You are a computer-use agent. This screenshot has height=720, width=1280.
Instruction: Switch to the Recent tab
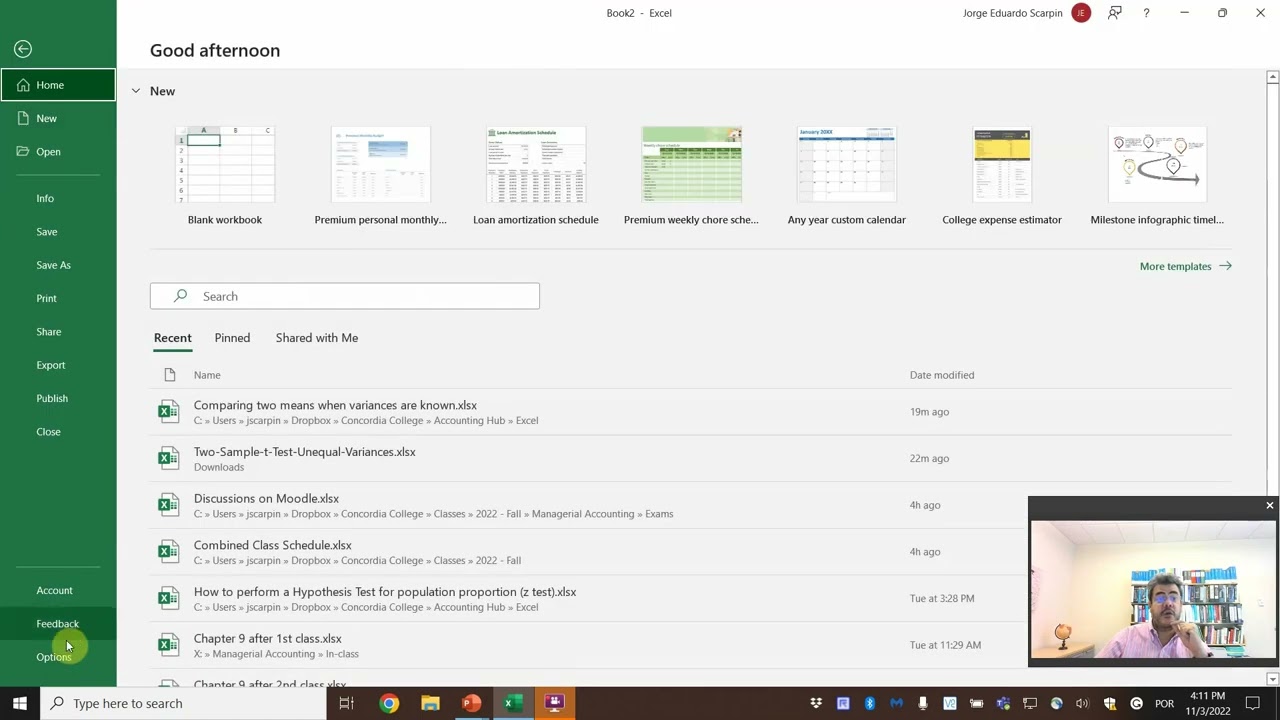pyautogui.click(x=173, y=338)
